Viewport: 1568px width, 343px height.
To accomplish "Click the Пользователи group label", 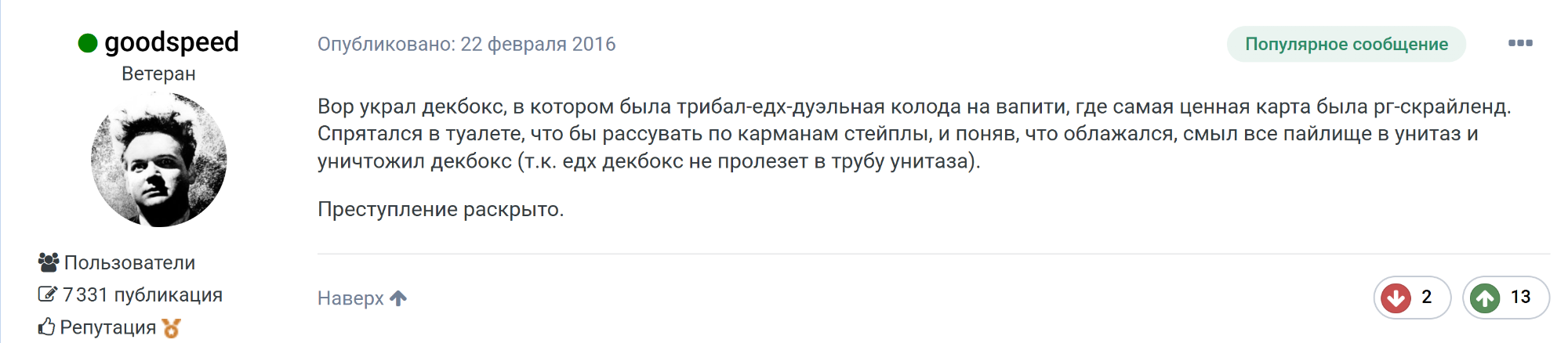I will tap(129, 262).
